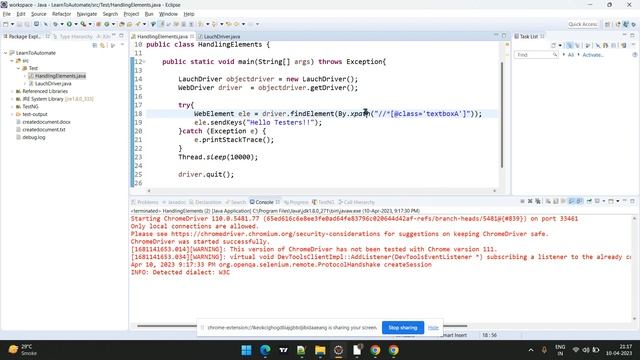Switch to the Call Hierarchy tab
Image resolution: width=640 pixels, height=360 pixels.
coord(356,202)
